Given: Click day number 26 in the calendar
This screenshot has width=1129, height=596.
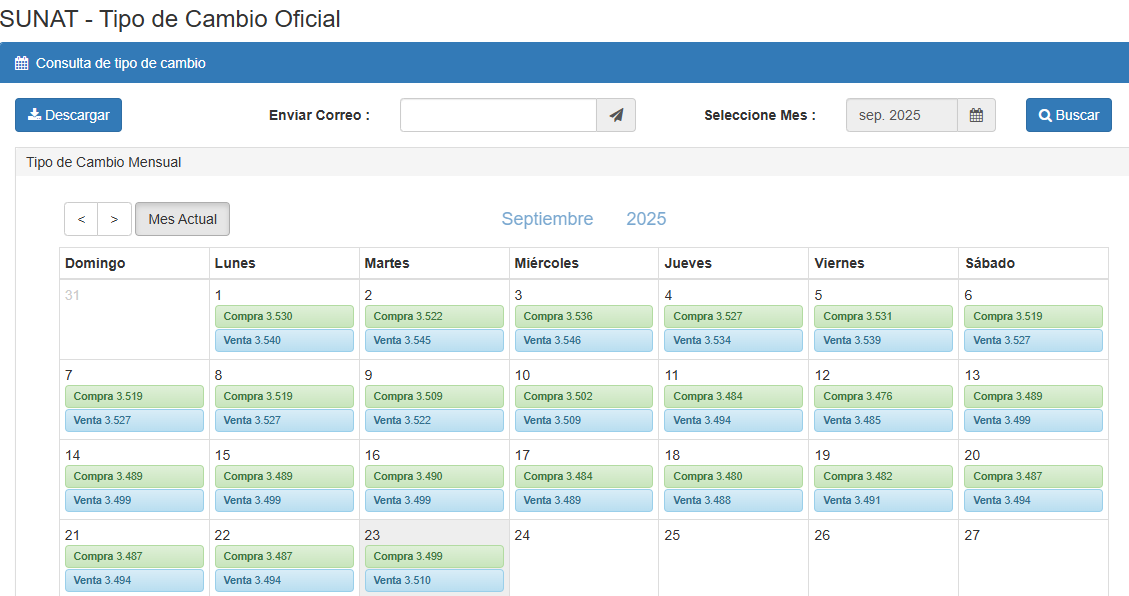Looking at the screenshot, I should [822, 536].
